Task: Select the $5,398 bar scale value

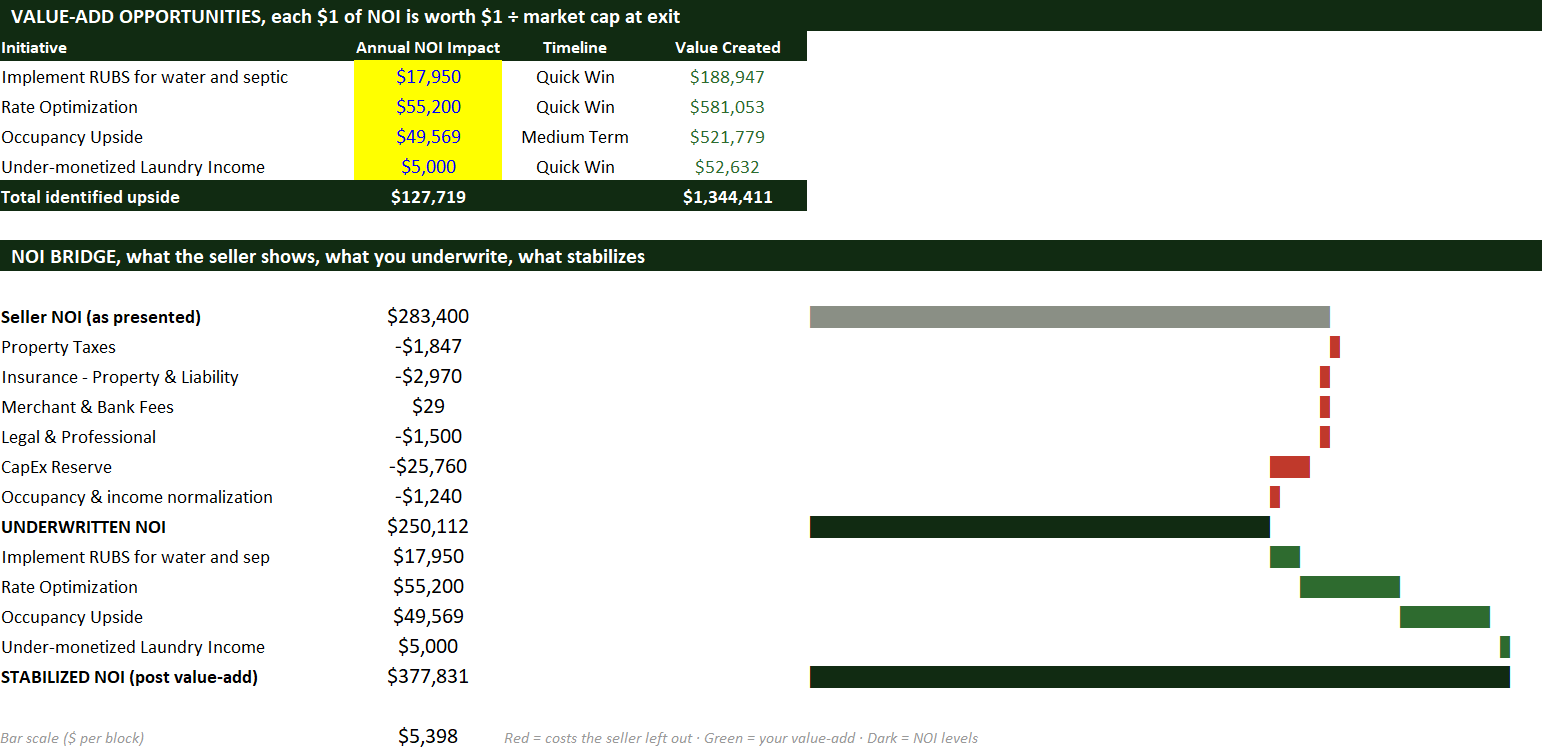Action: pyautogui.click(x=428, y=737)
